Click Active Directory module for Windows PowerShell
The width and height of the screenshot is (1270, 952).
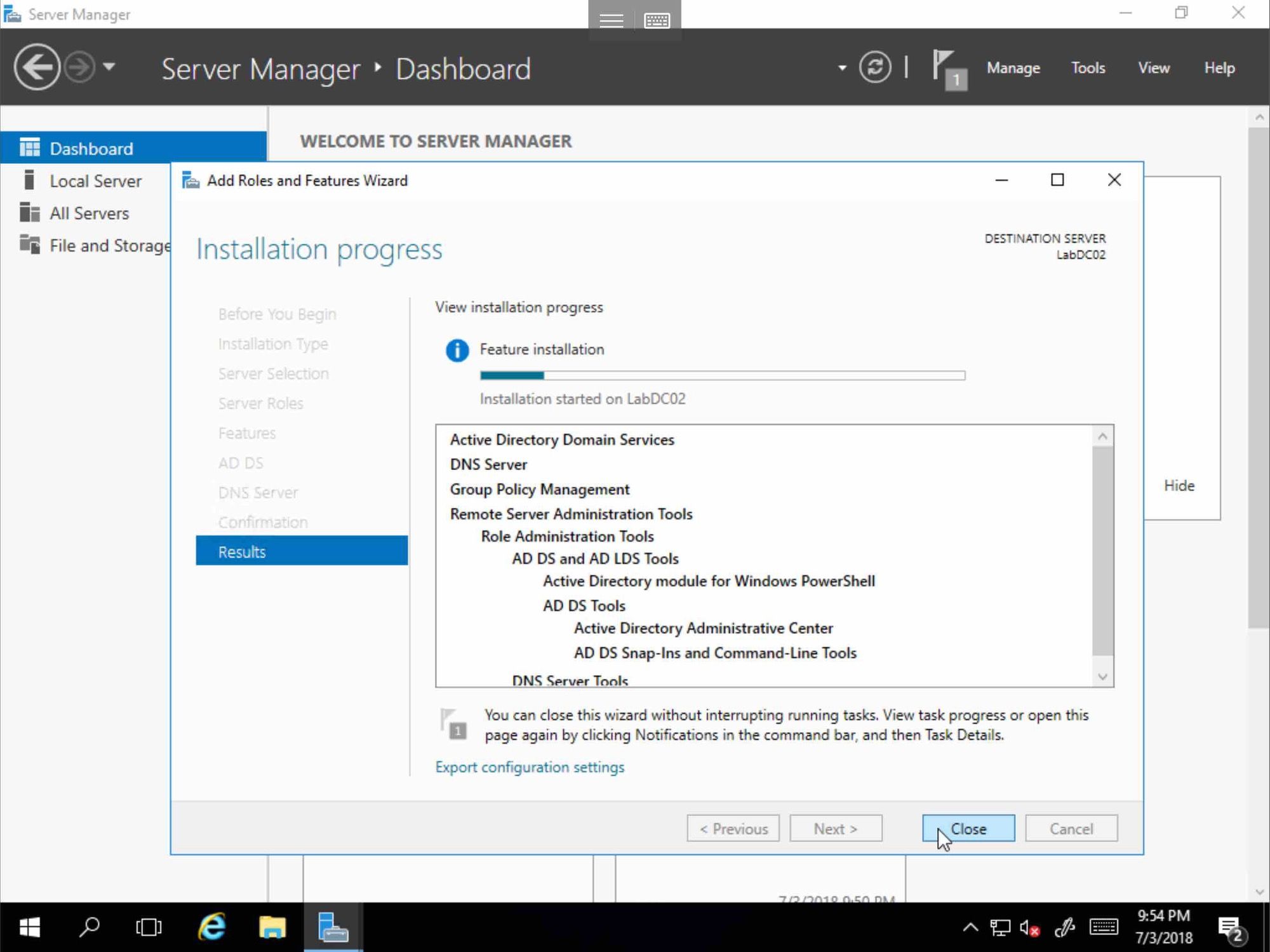pos(709,581)
